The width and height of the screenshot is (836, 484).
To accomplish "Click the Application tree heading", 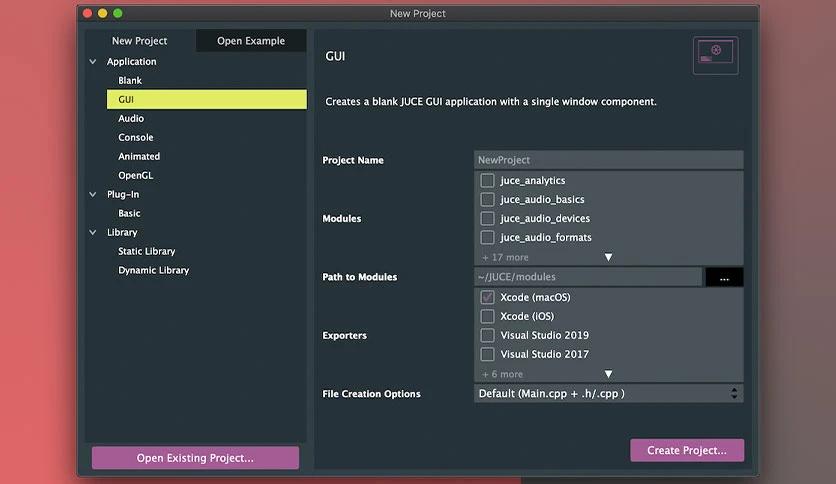I will point(132,62).
